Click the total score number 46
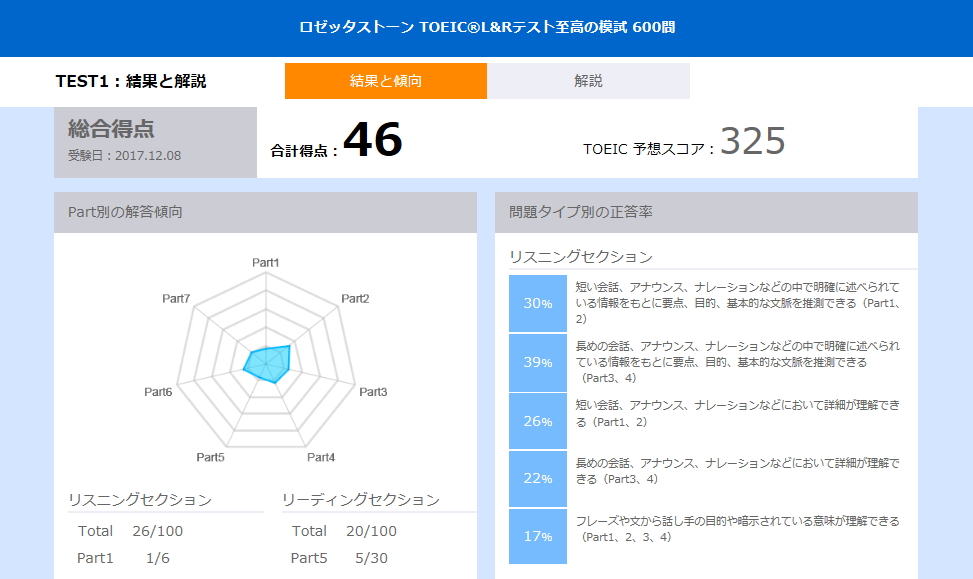973x579 pixels. (x=372, y=141)
